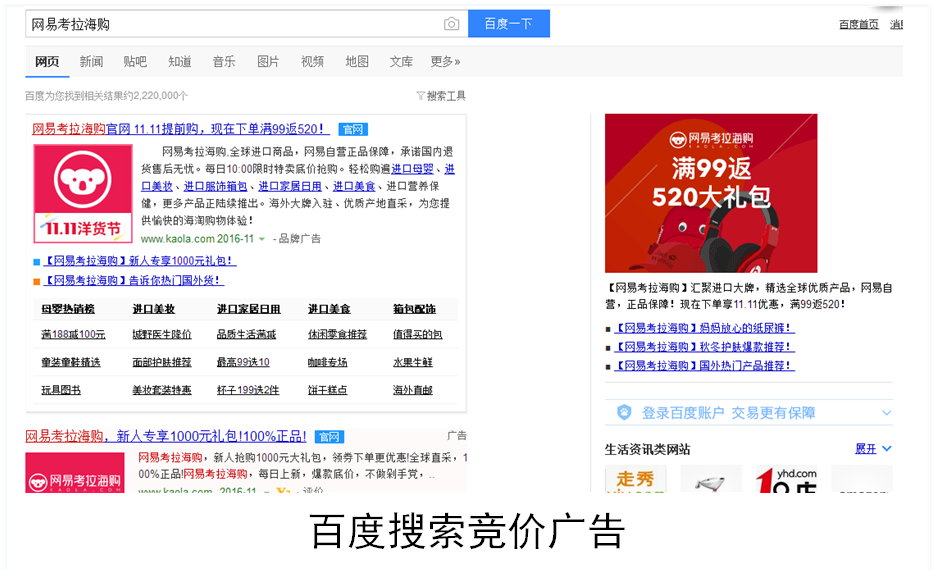Screen dimensions: 935x570
Task: Open the 进口美妆 column heading
Action: coord(153,309)
